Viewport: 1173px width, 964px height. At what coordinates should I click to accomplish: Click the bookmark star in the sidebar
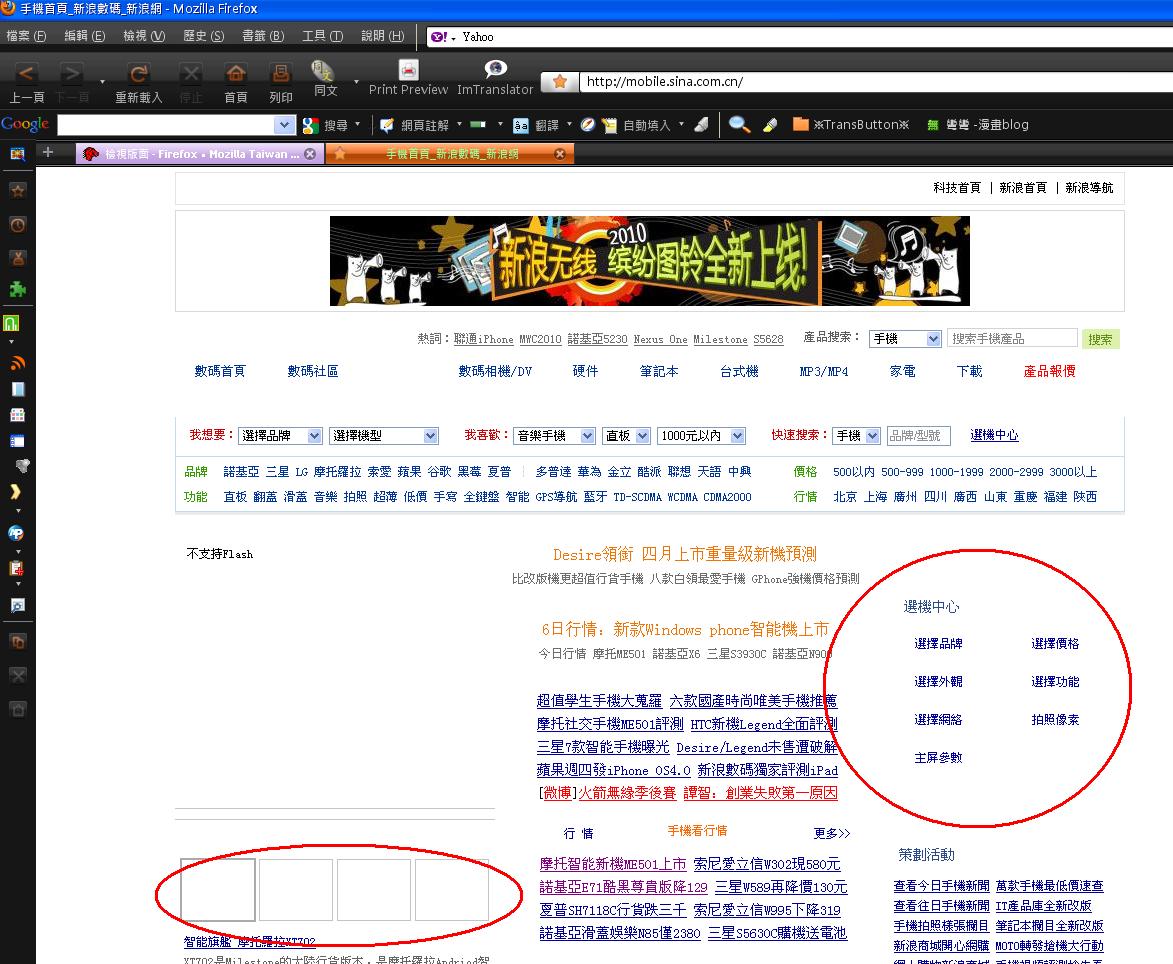click(17, 190)
